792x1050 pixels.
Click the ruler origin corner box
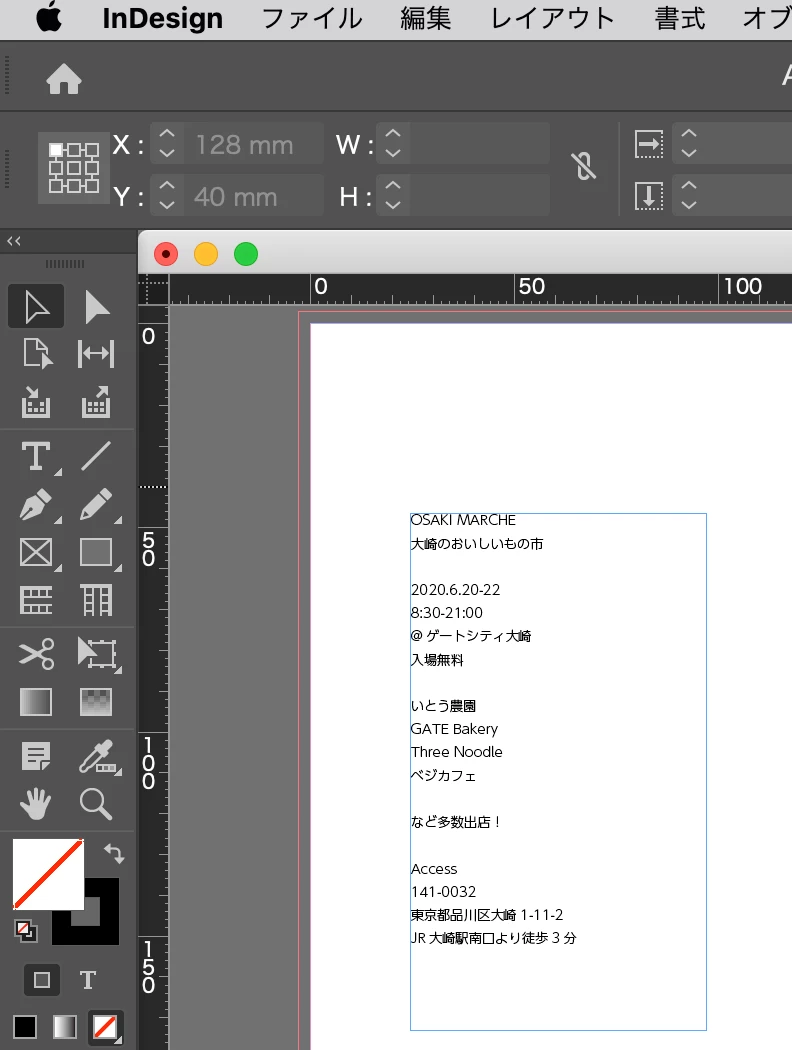(153, 290)
